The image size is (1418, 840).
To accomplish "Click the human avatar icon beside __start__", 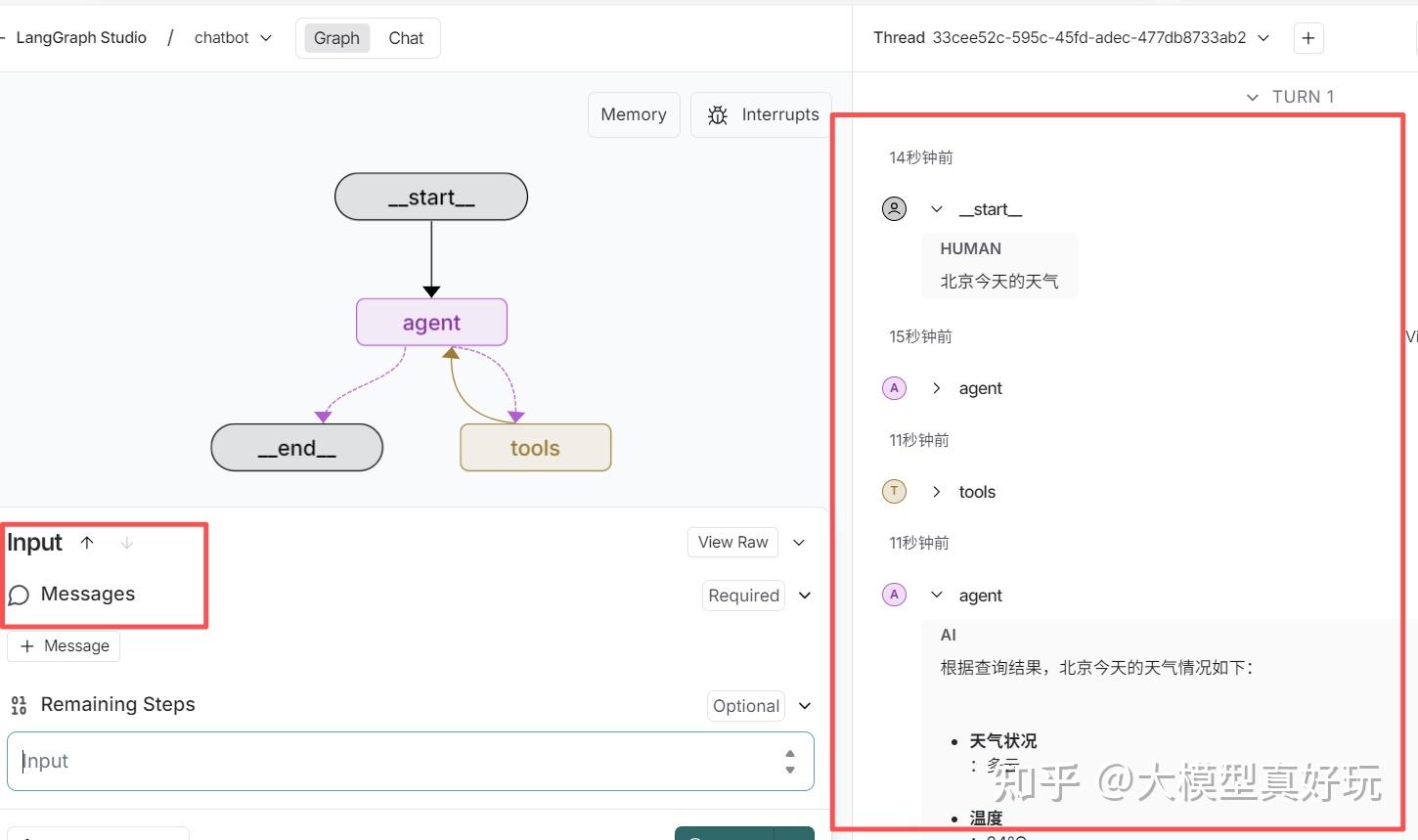I will coord(894,208).
